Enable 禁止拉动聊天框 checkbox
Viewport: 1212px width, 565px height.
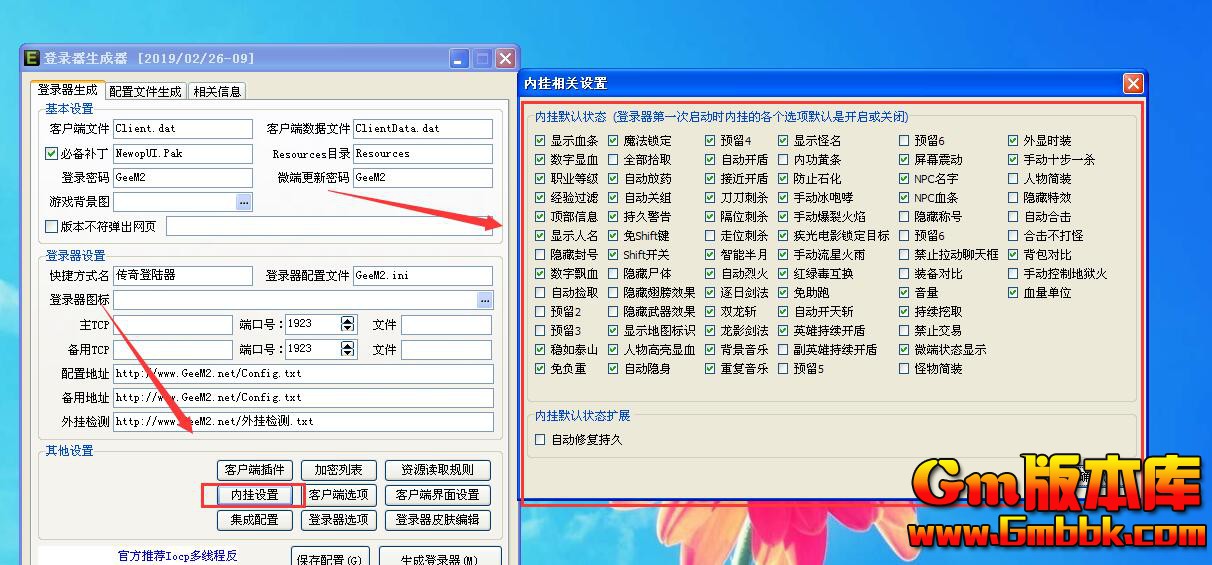[905, 255]
